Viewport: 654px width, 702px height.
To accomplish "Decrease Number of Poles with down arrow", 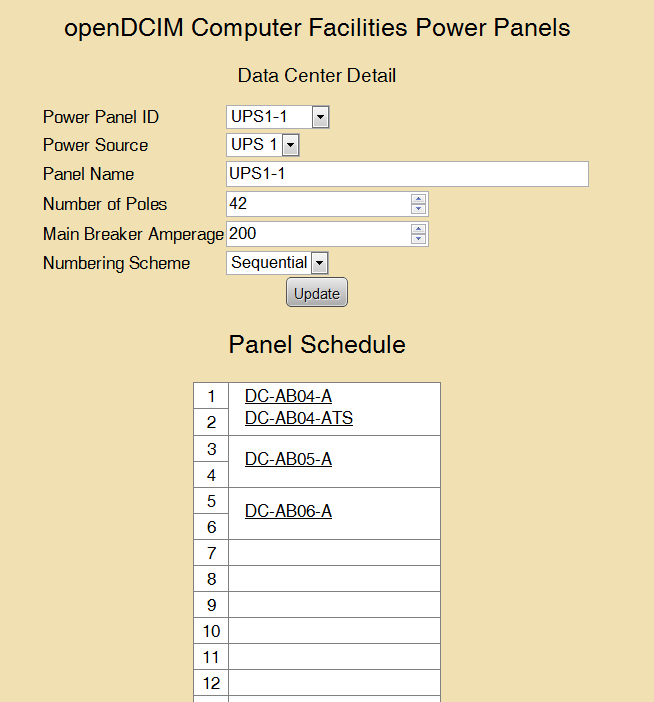I will (x=418, y=209).
